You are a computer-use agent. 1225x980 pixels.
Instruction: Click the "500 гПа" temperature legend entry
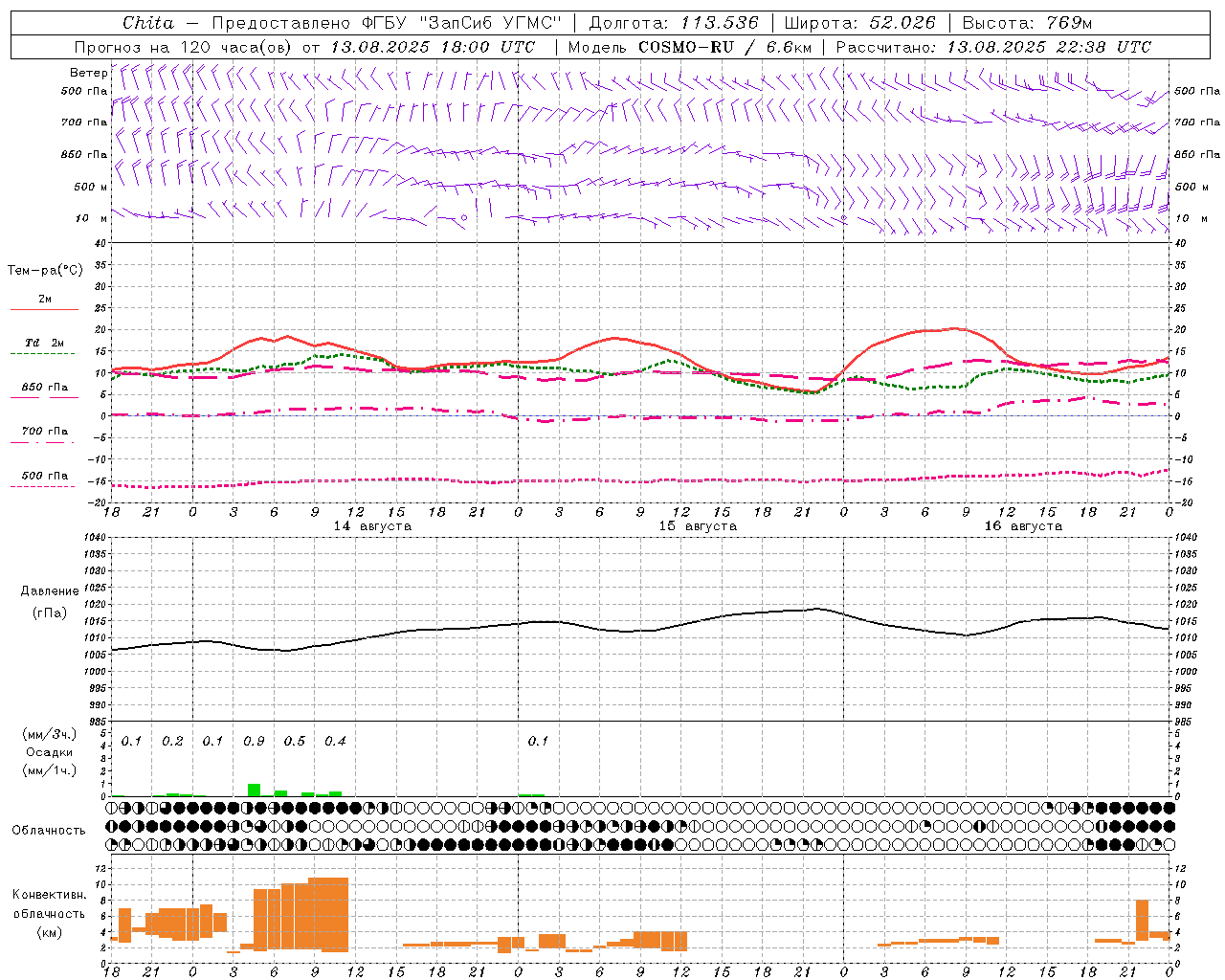44,476
